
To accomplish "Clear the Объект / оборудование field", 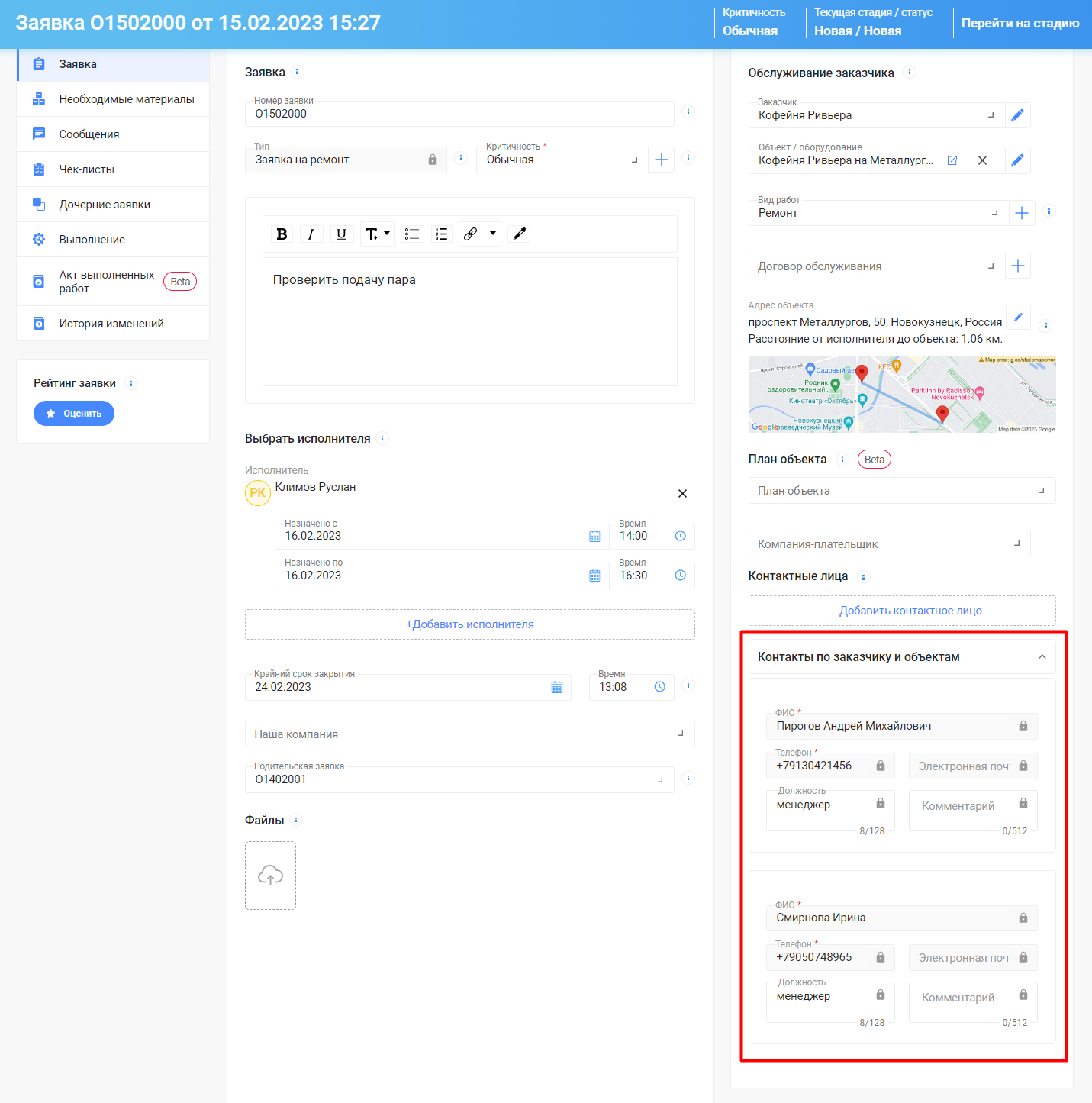I will point(983,160).
